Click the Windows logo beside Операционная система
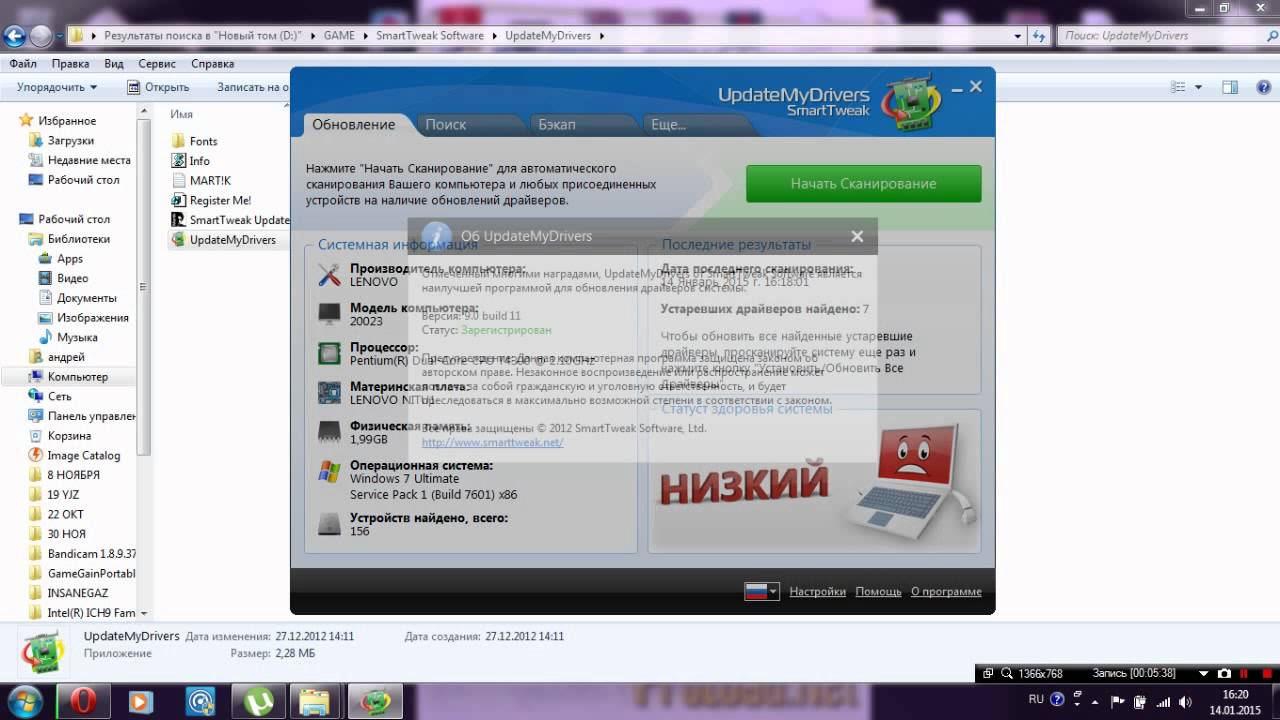 [x=329, y=471]
